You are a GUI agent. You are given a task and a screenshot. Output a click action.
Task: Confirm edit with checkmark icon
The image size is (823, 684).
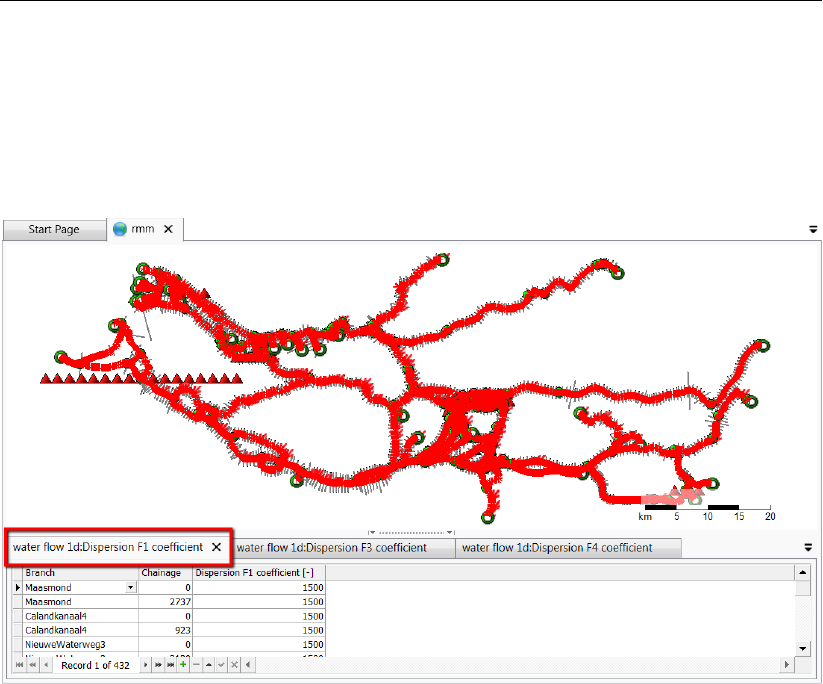pyautogui.click(x=221, y=665)
